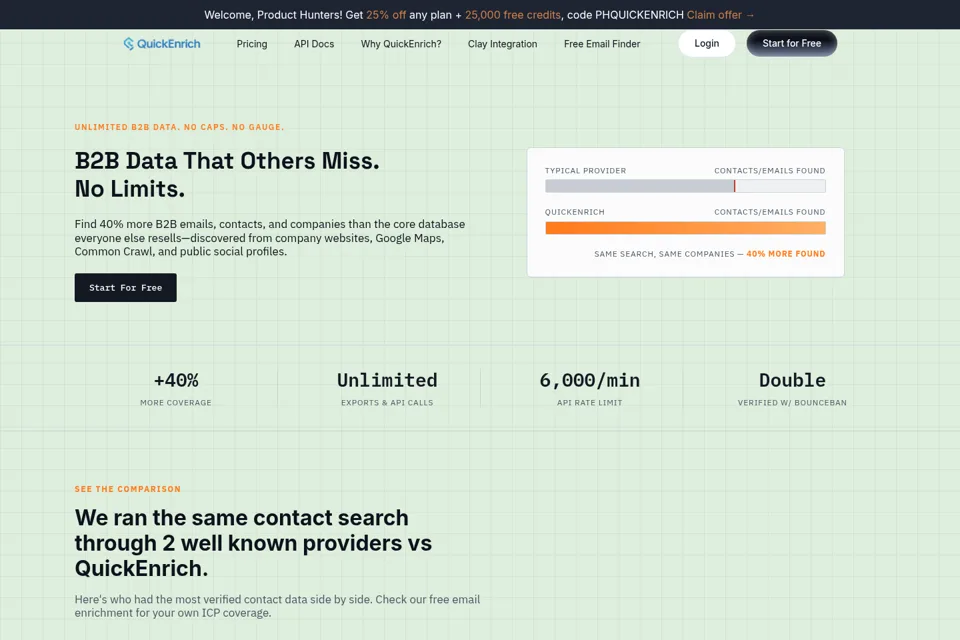Click the Login button
The width and height of the screenshot is (960, 640).
pos(707,43)
